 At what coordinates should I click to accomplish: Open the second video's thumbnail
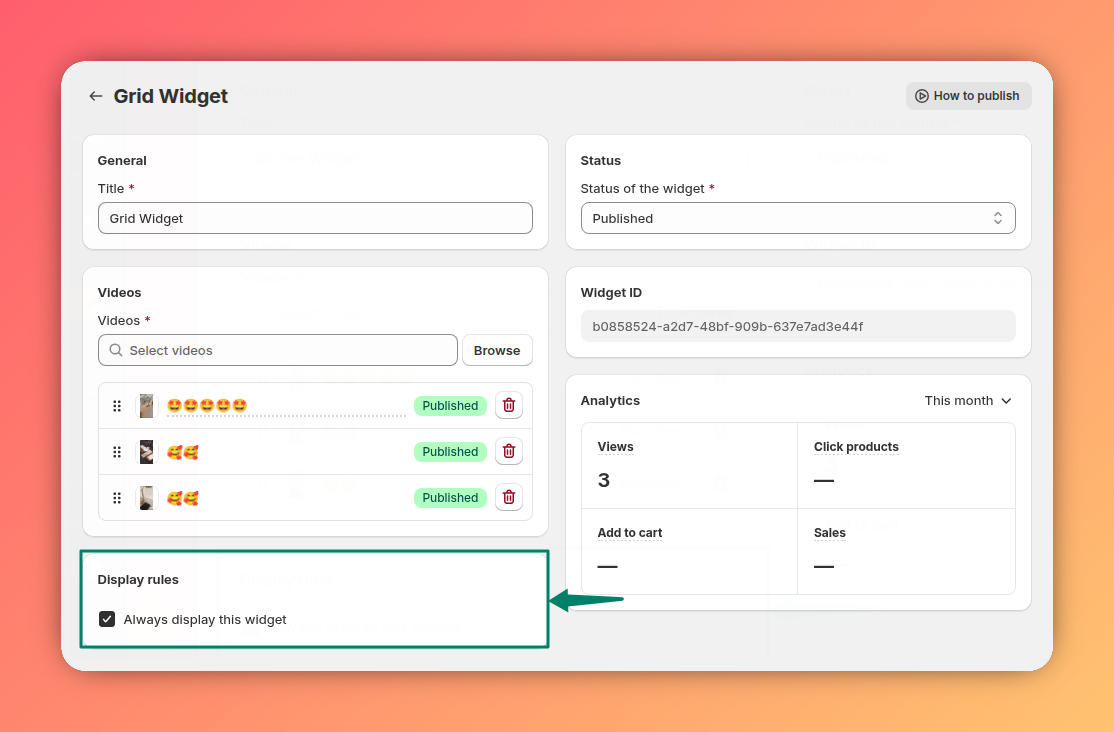(146, 452)
